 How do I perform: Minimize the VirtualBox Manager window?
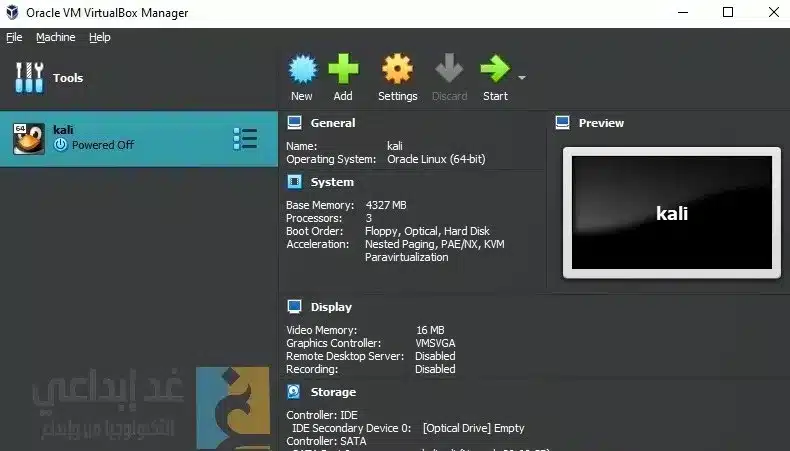pyautogui.click(x=683, y=12)
